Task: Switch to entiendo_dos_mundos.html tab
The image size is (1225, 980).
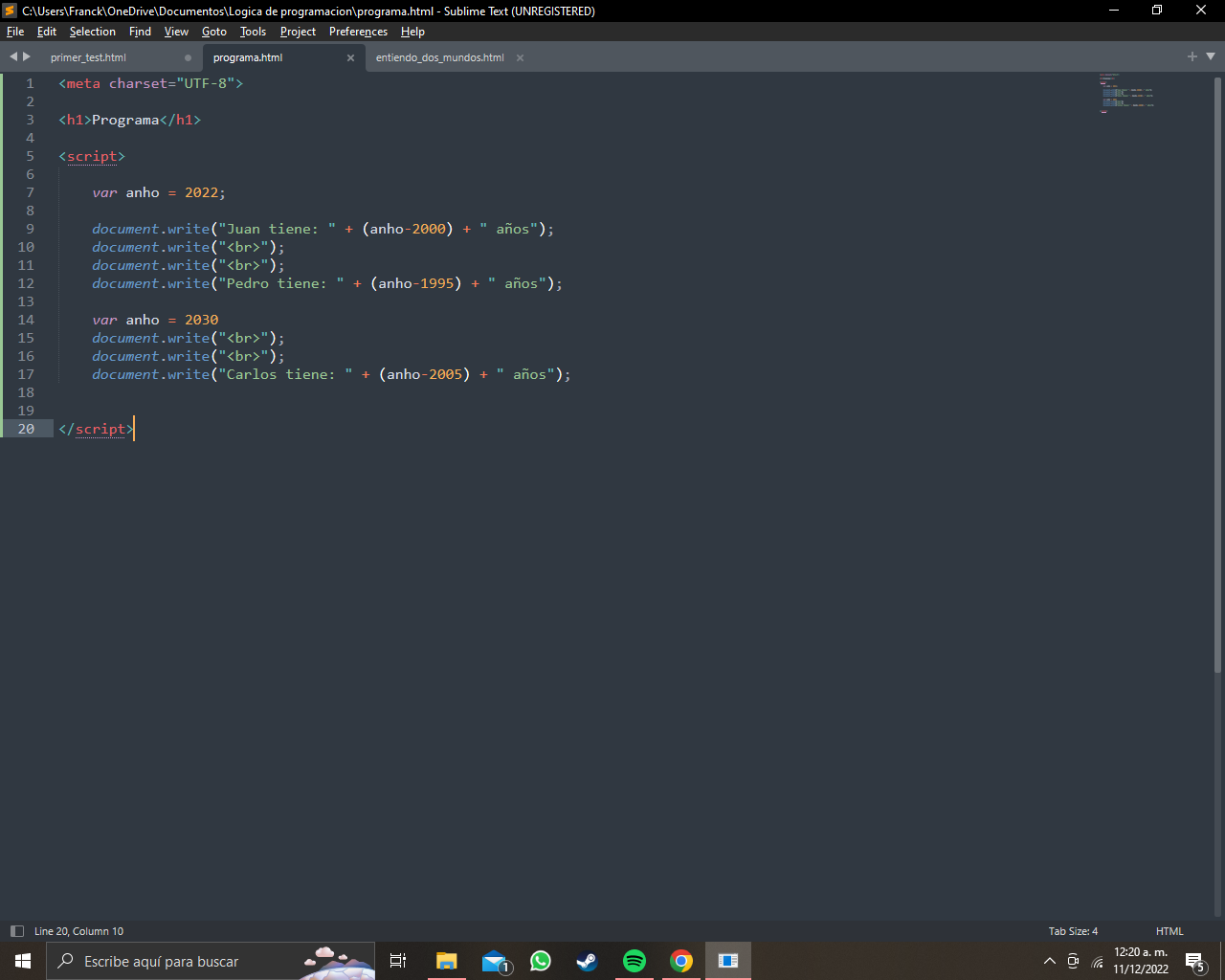Action: click(439, 57)
